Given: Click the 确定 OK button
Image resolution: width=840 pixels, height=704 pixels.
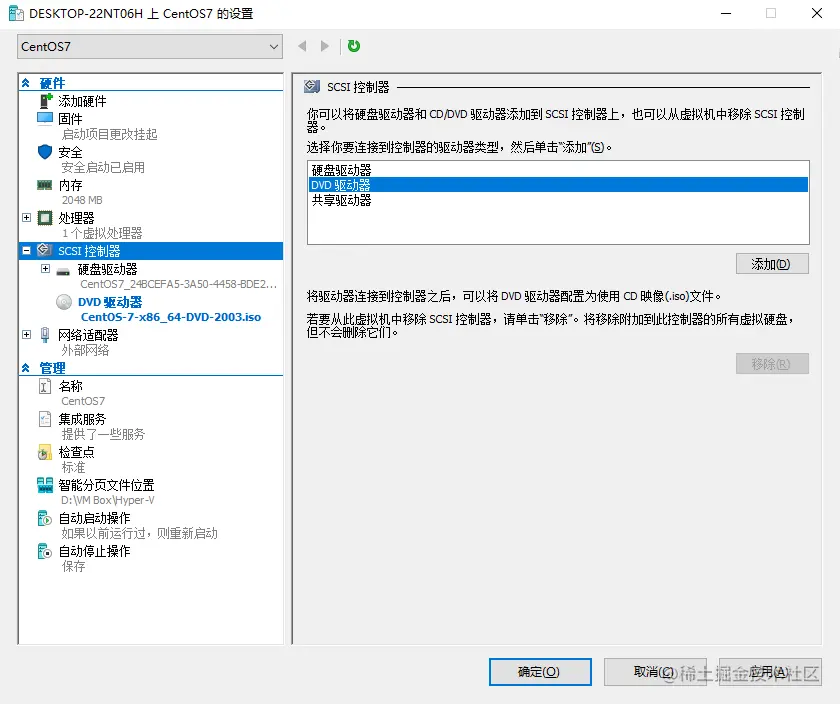Looking at the screenshot, I should [540, 672].
